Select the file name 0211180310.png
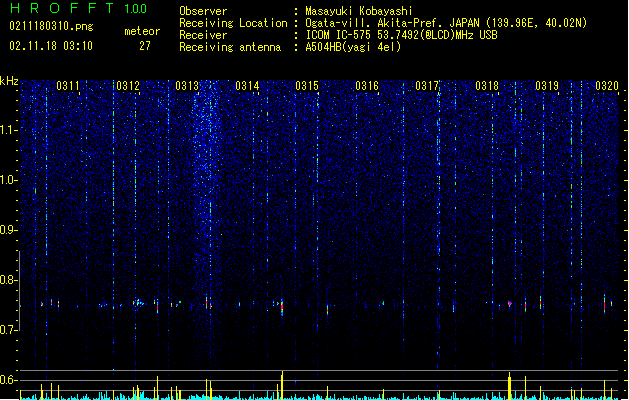This screenshot has height=400, width=629. [x=51, y=27]
